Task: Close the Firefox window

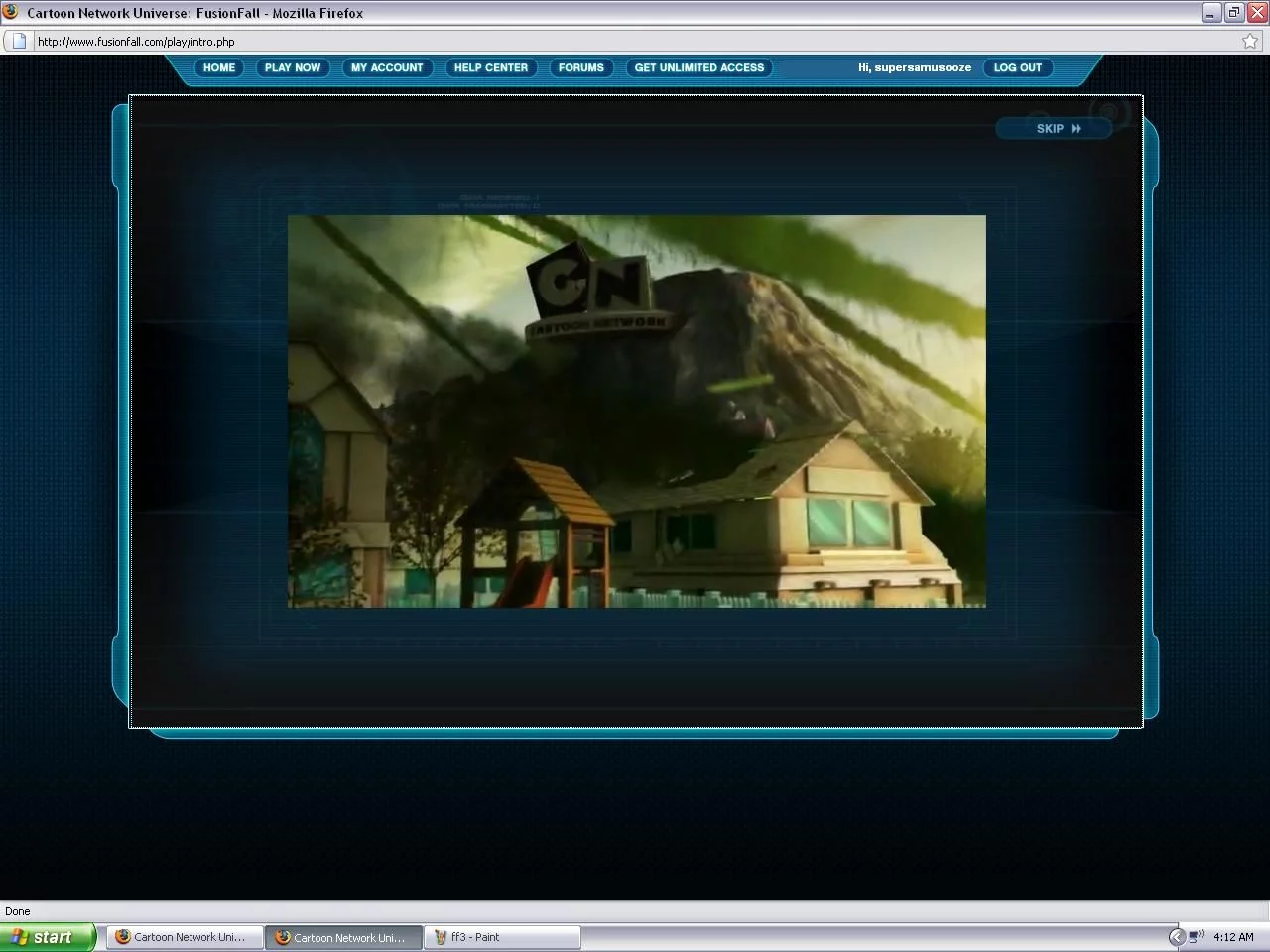Action: (1256, 13)
